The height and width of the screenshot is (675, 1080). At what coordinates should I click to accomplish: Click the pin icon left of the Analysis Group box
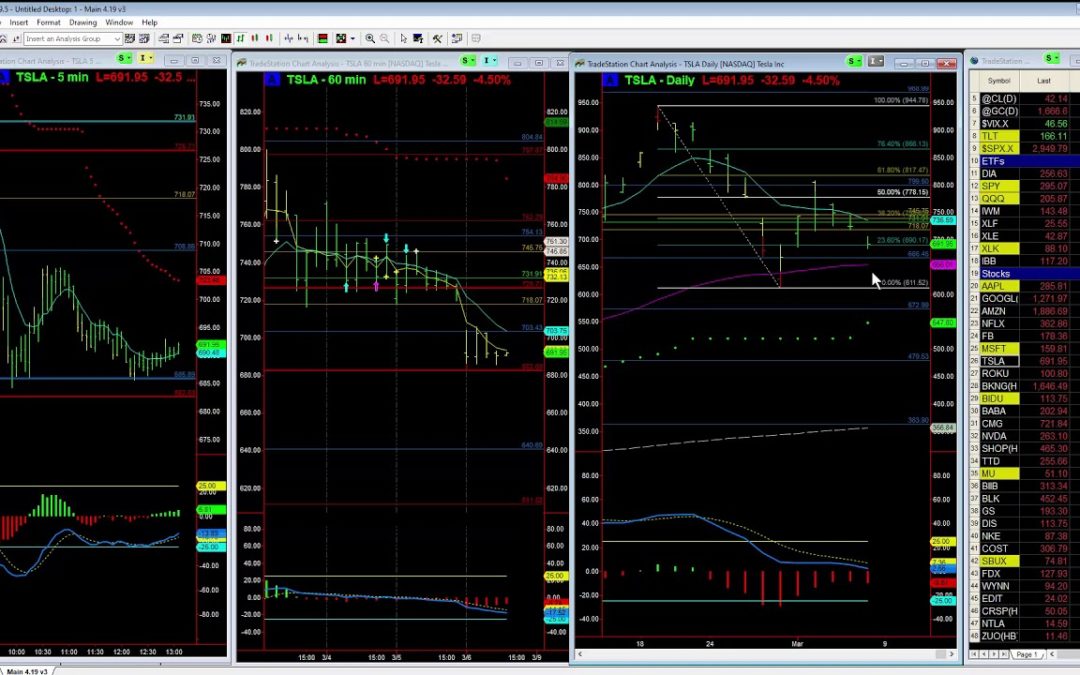point(16,39)
